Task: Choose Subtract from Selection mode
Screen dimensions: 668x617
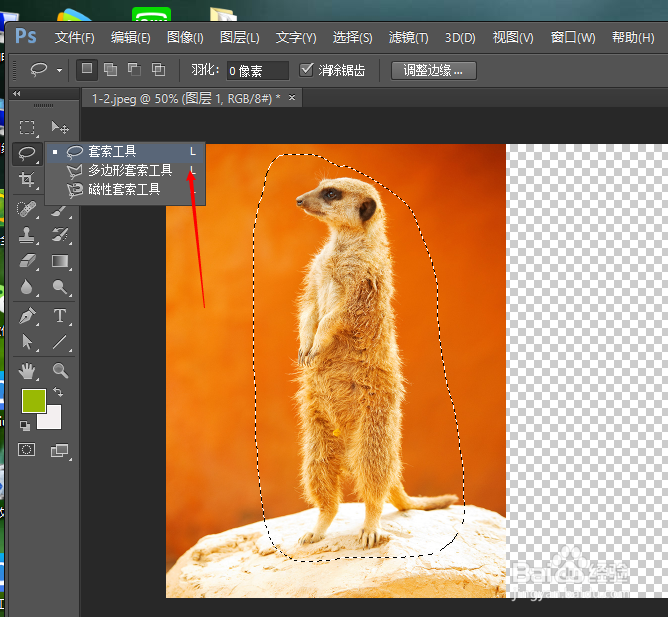Action: [135, 69]
